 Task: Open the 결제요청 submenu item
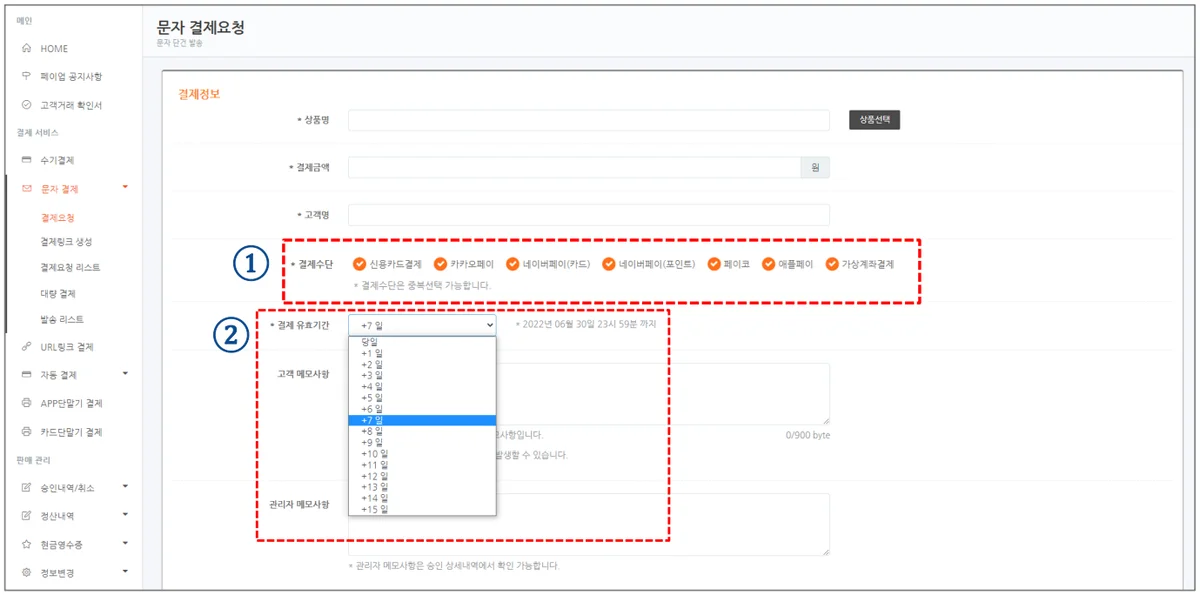click(x=58, y=217)
